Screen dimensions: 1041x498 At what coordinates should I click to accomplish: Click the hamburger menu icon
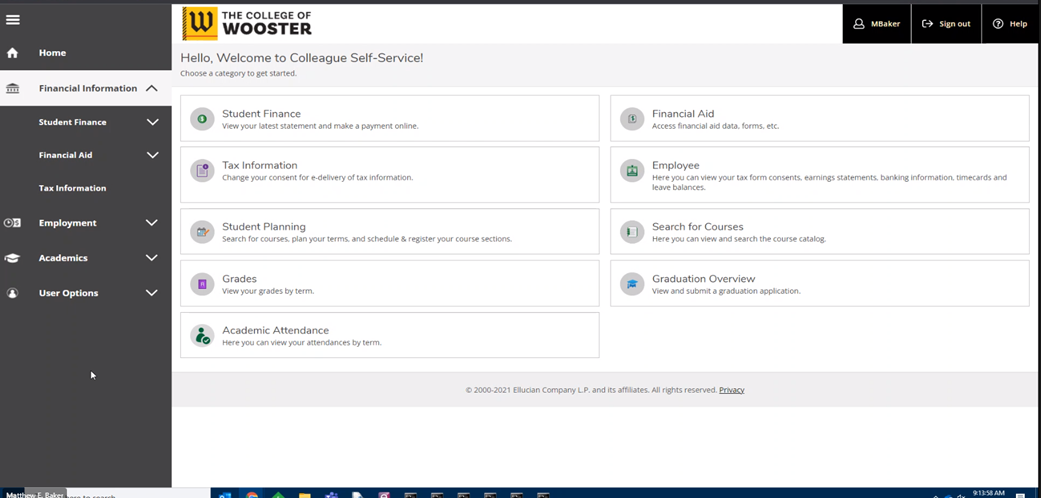pos(13,20)
